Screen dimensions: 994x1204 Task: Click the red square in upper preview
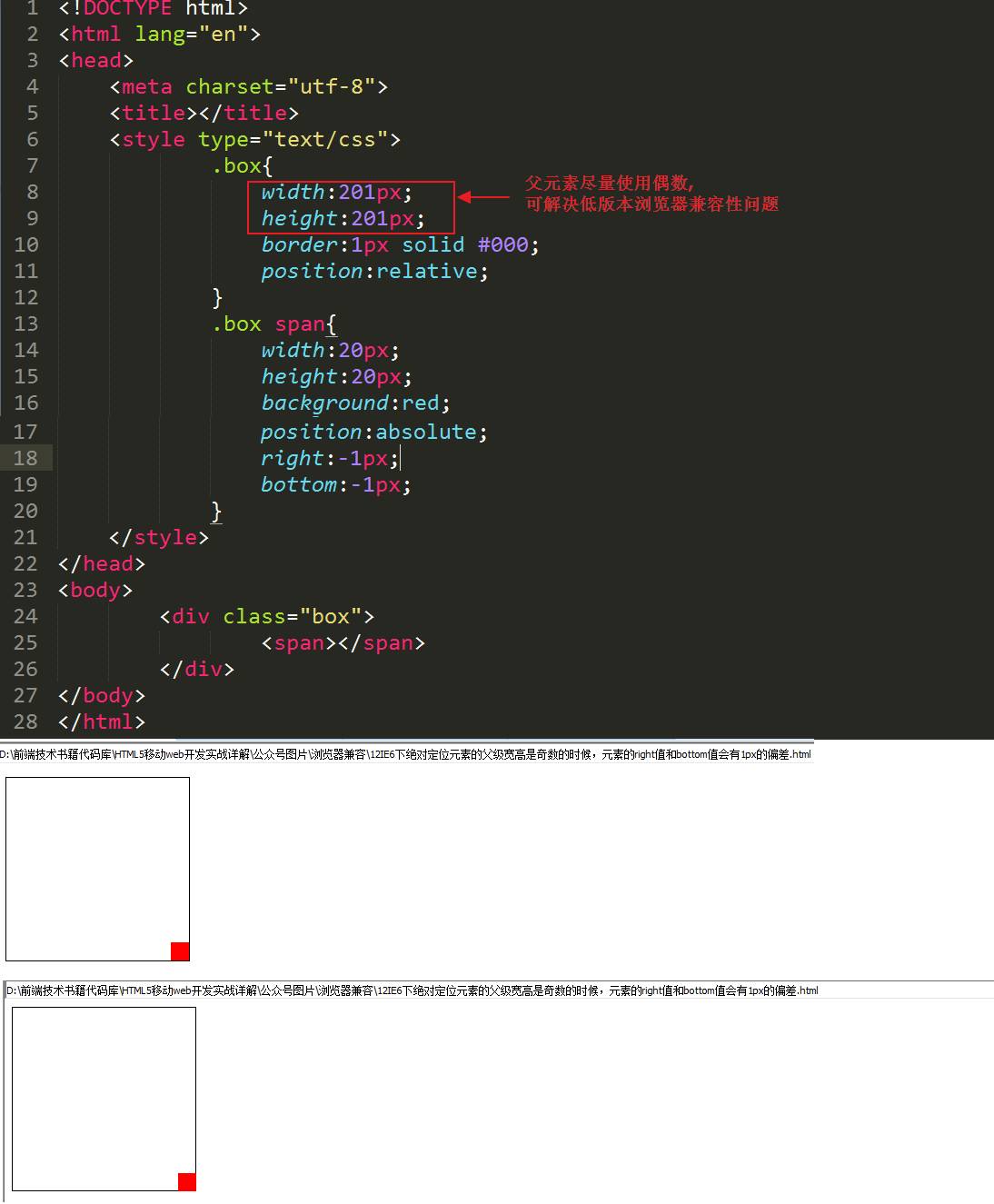click(x=180, y=951)
